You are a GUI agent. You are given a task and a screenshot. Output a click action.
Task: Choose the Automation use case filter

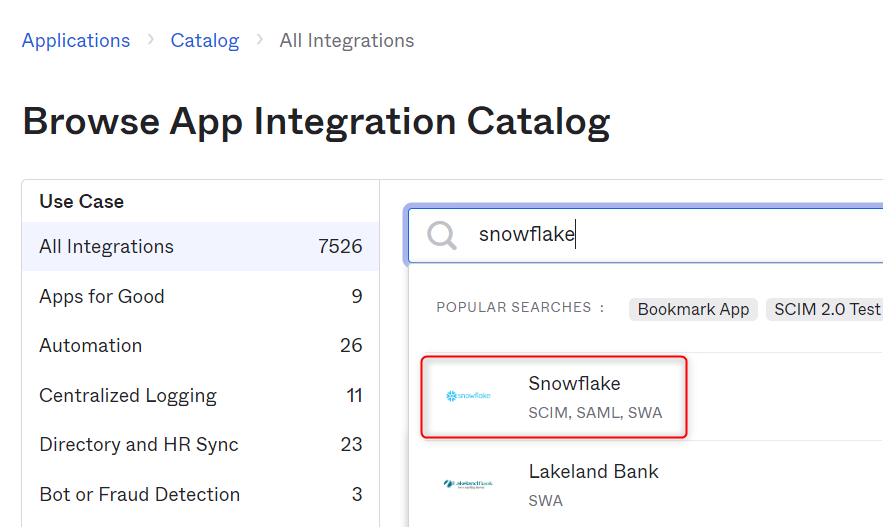pyautogui.click(x=200, y=345)
